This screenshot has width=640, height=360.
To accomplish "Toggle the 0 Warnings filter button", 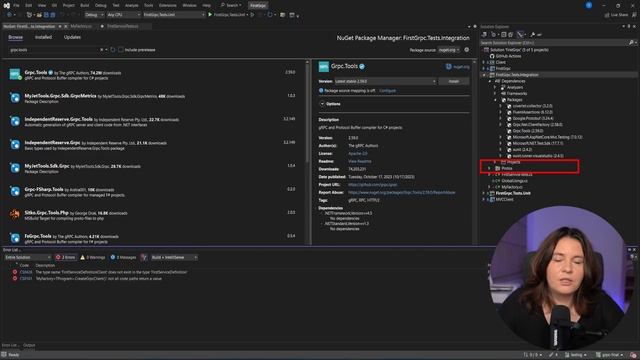I will click(93, 258).
